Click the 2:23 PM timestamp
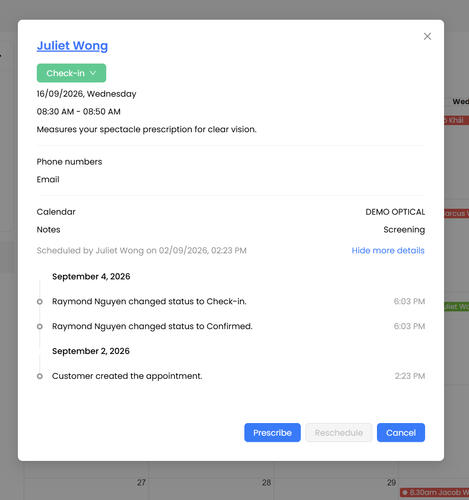 coord(410,376)
